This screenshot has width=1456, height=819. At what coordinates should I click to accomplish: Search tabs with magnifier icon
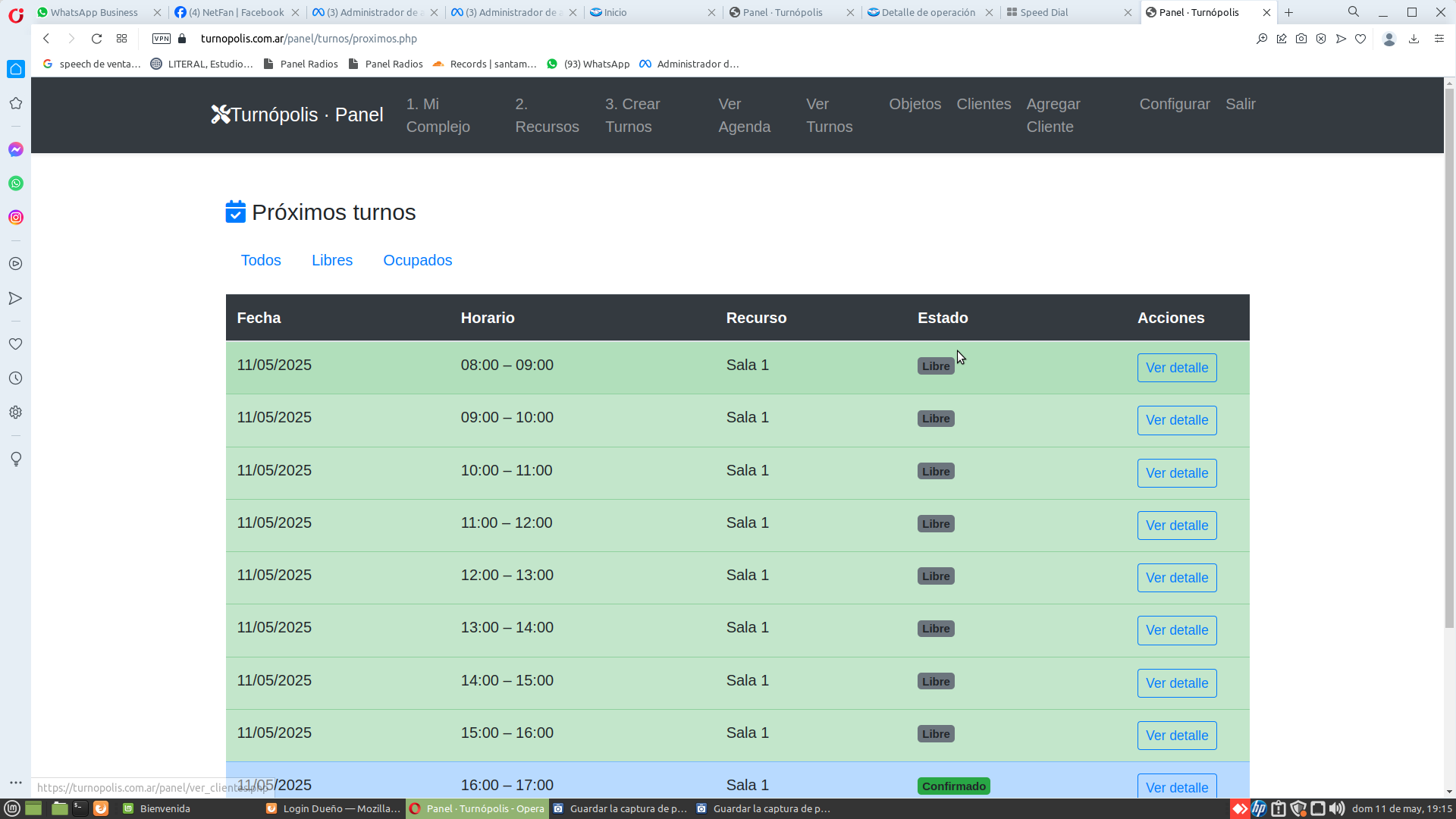pyautogui.click(x=1353, y=12)
